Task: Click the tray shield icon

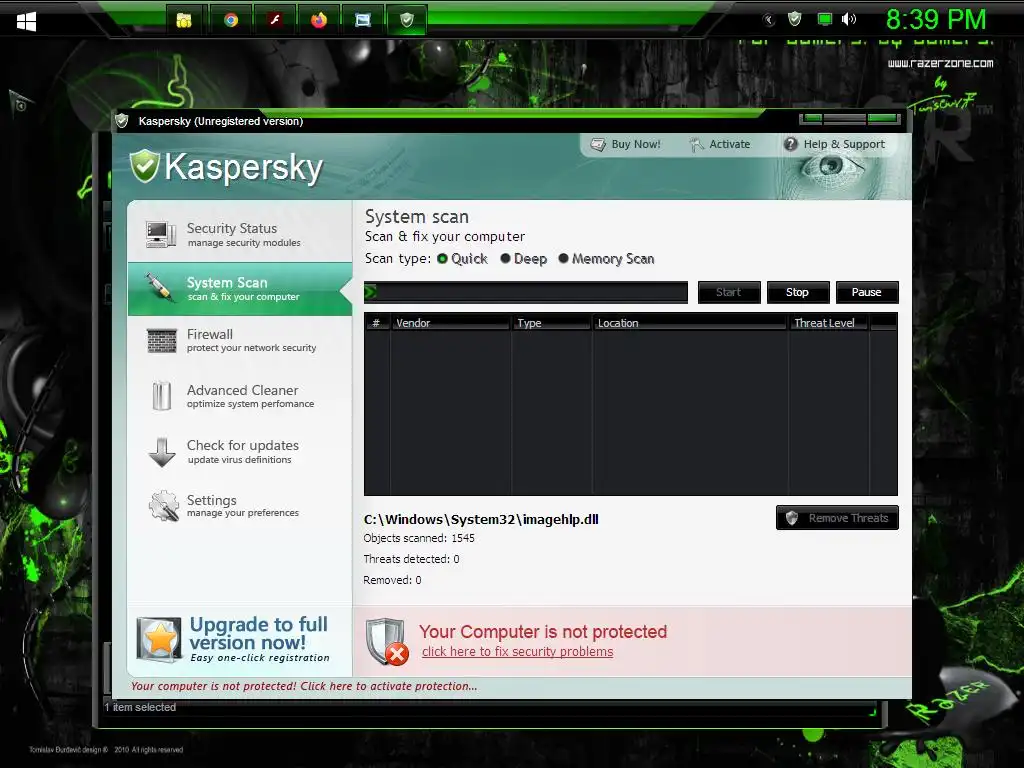Action: [x=794, y=19]
